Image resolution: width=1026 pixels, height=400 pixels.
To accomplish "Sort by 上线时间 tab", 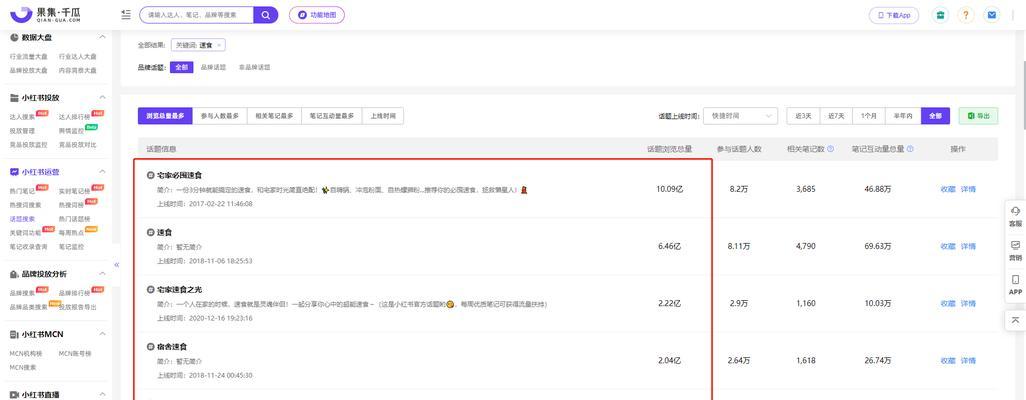I will [382, 116].
